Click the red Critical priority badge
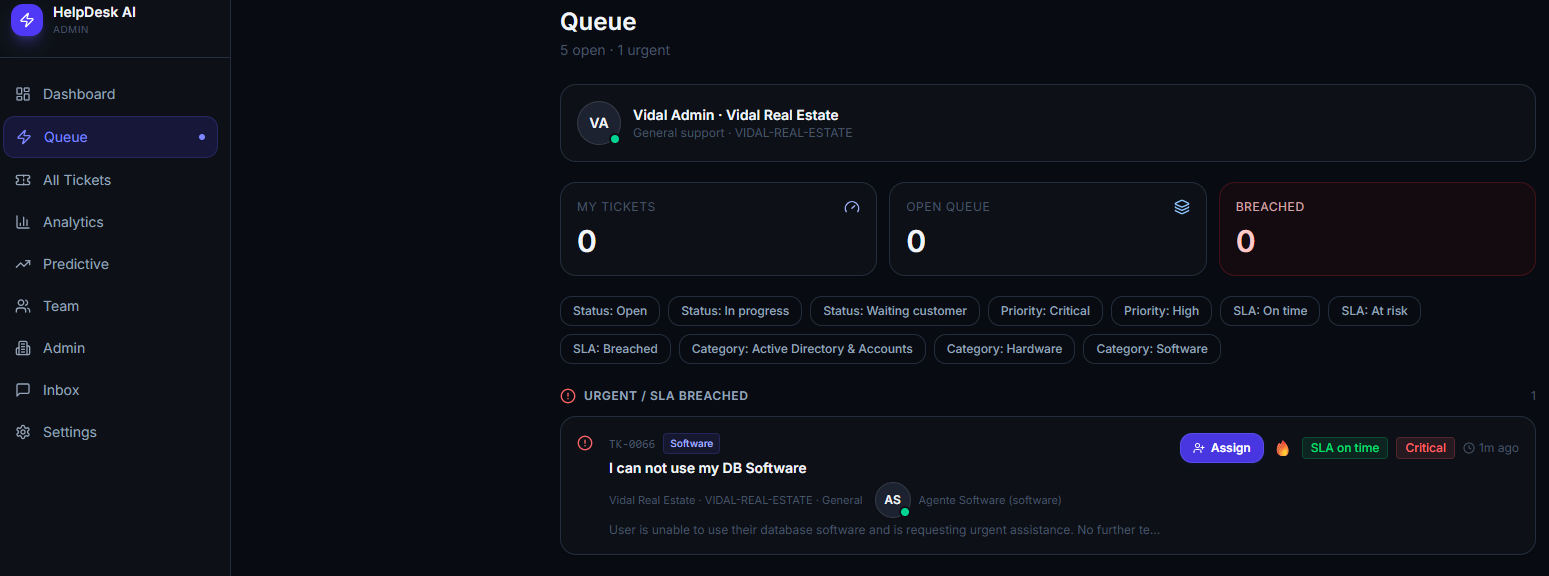The width and height of the screenshot is (1549, 576). click(x=1425, y=448)
